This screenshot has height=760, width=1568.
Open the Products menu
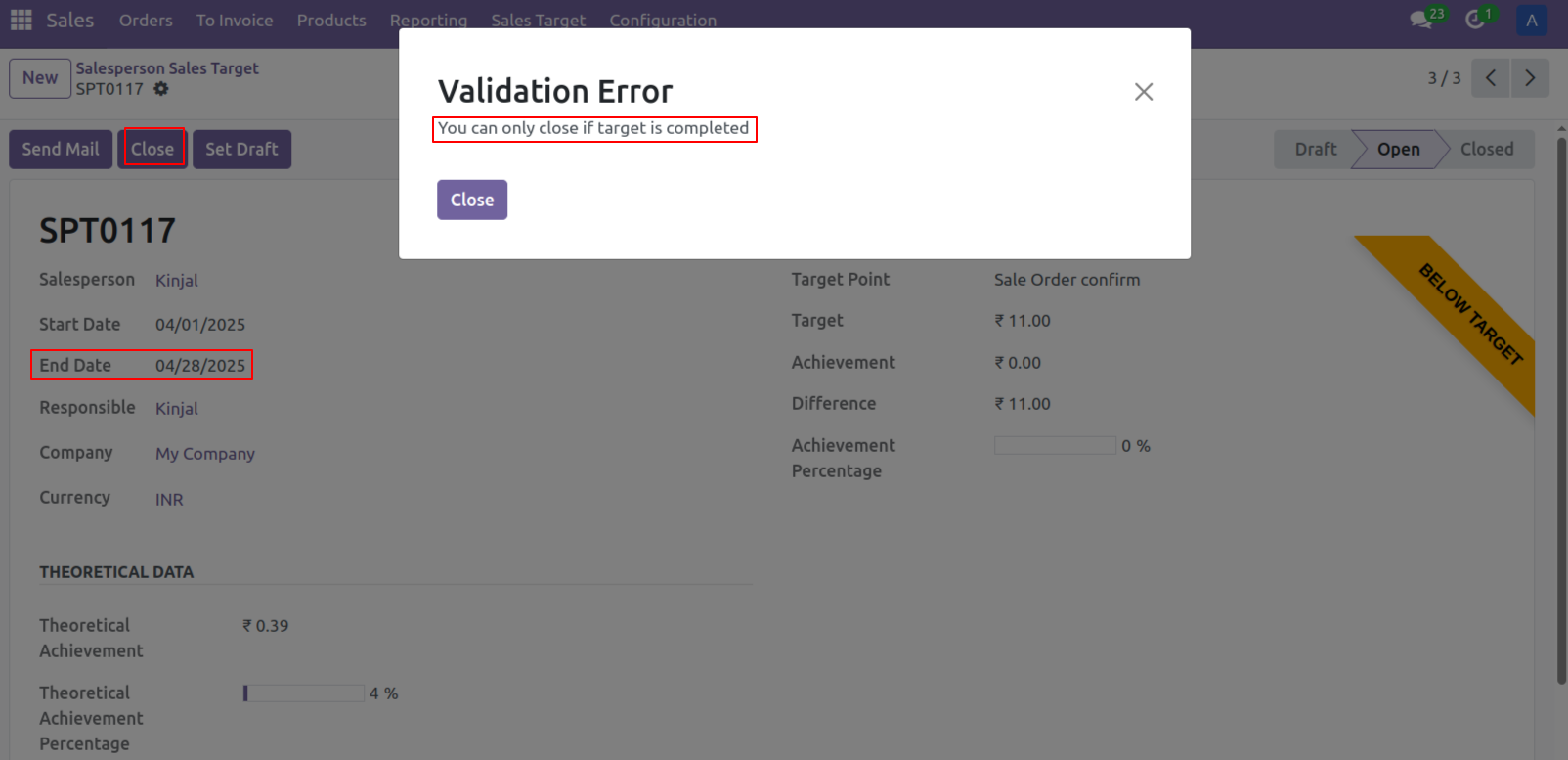pos(331,20)
